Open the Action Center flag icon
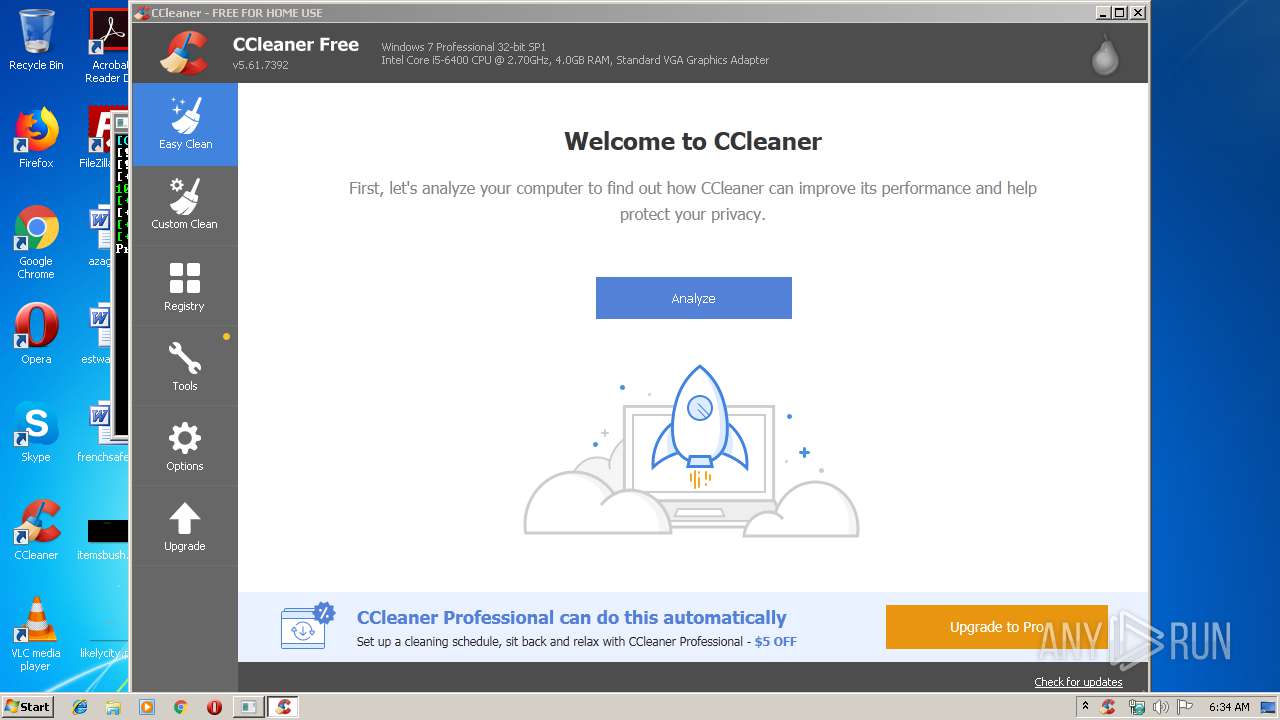 point(1184,707)
